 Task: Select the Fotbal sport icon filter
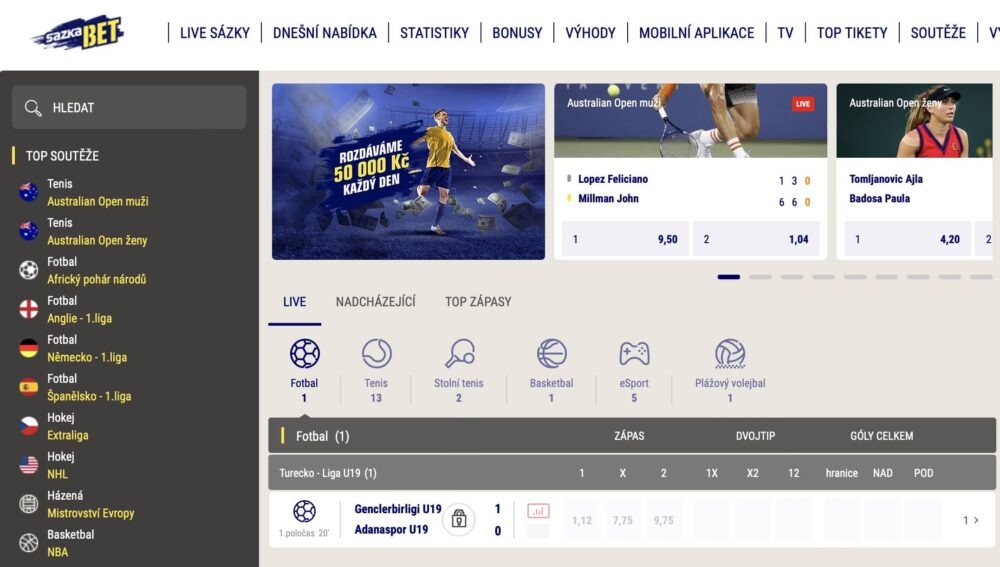click(305, 353)
